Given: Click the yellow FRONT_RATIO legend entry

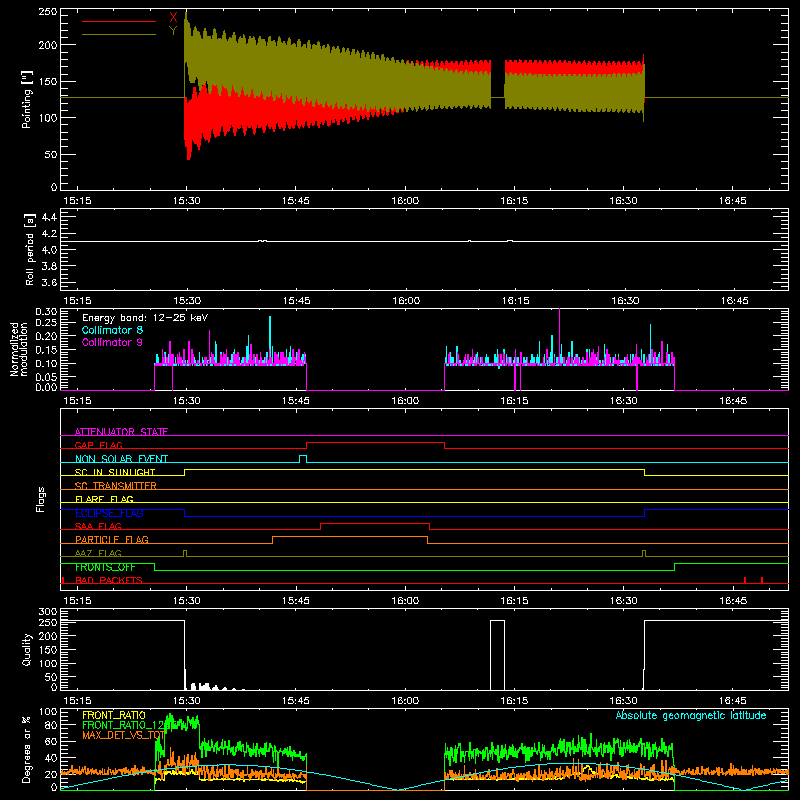Looking at the screenshot, I should point(114,715).
